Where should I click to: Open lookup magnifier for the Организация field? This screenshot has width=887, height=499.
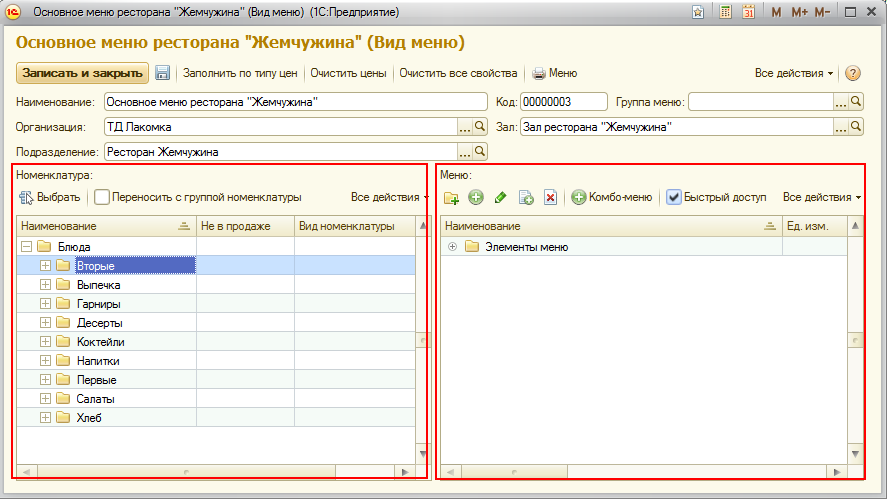coord(480,127)
